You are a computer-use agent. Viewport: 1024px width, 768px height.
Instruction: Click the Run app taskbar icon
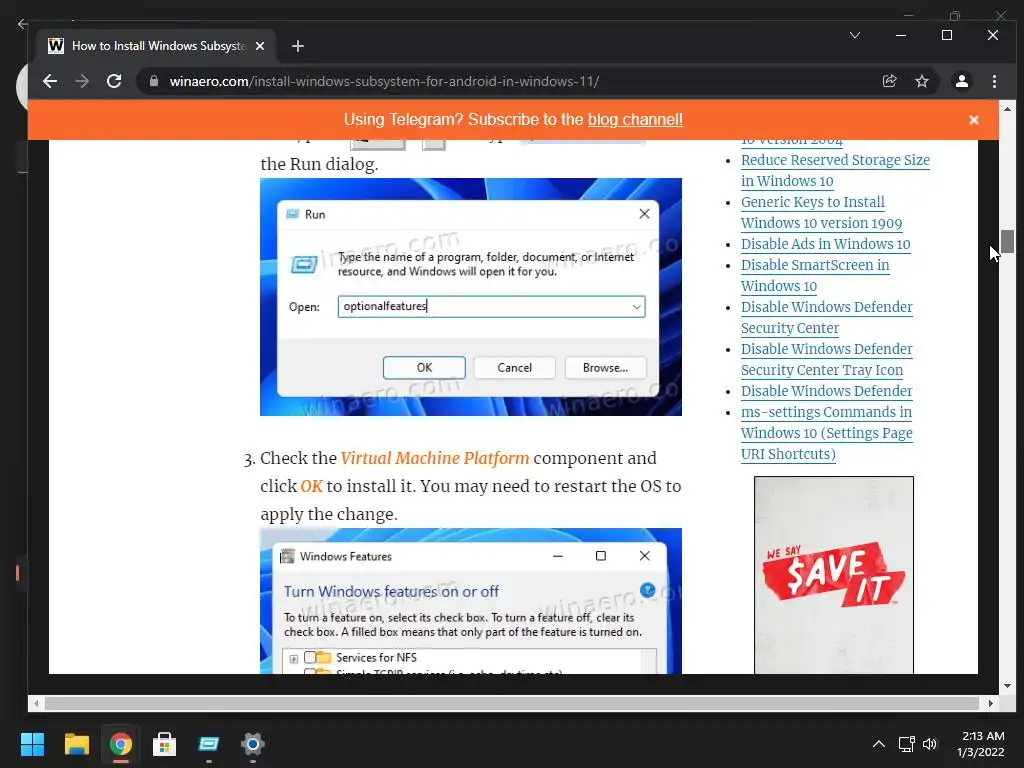tap(208, 744)
